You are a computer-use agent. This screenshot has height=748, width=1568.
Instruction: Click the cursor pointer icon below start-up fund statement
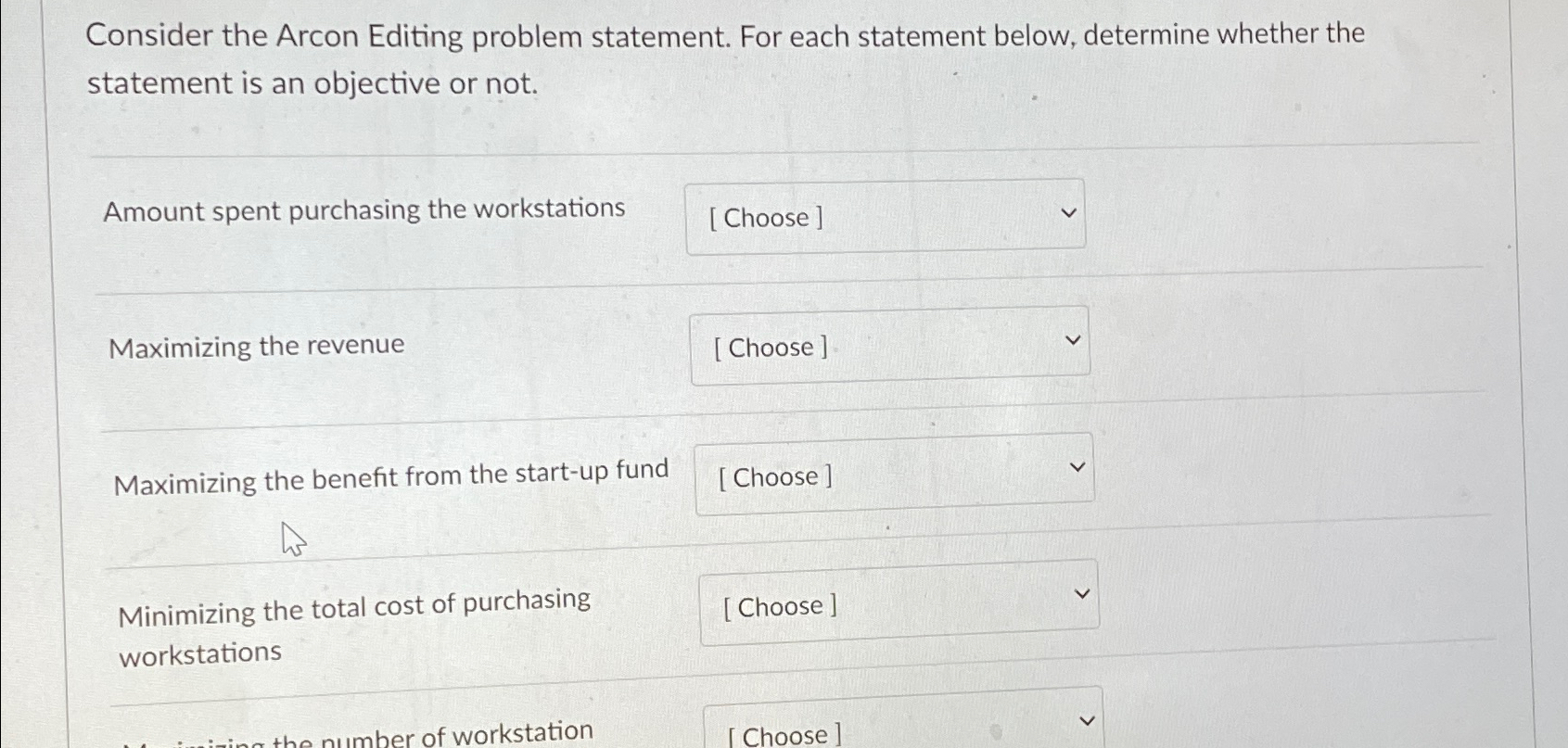(x=292, y=539)
